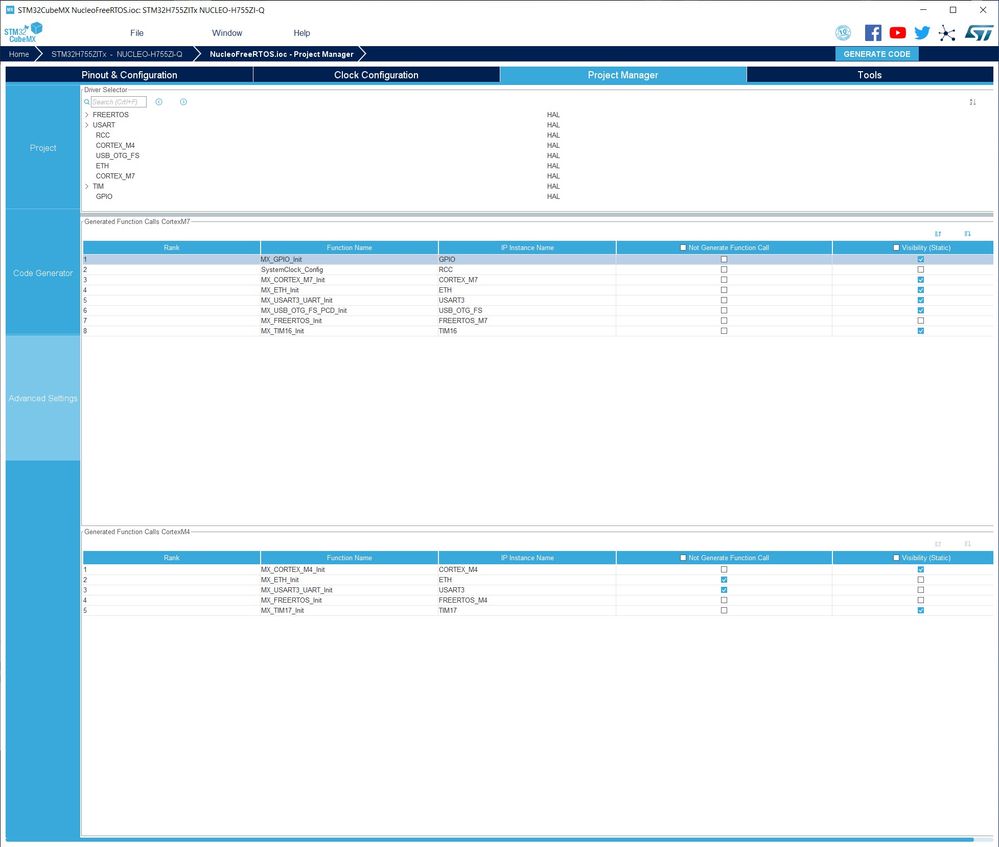999x847 pixels.
Task: Expand the TIM driver node
Action: point(87,186)
